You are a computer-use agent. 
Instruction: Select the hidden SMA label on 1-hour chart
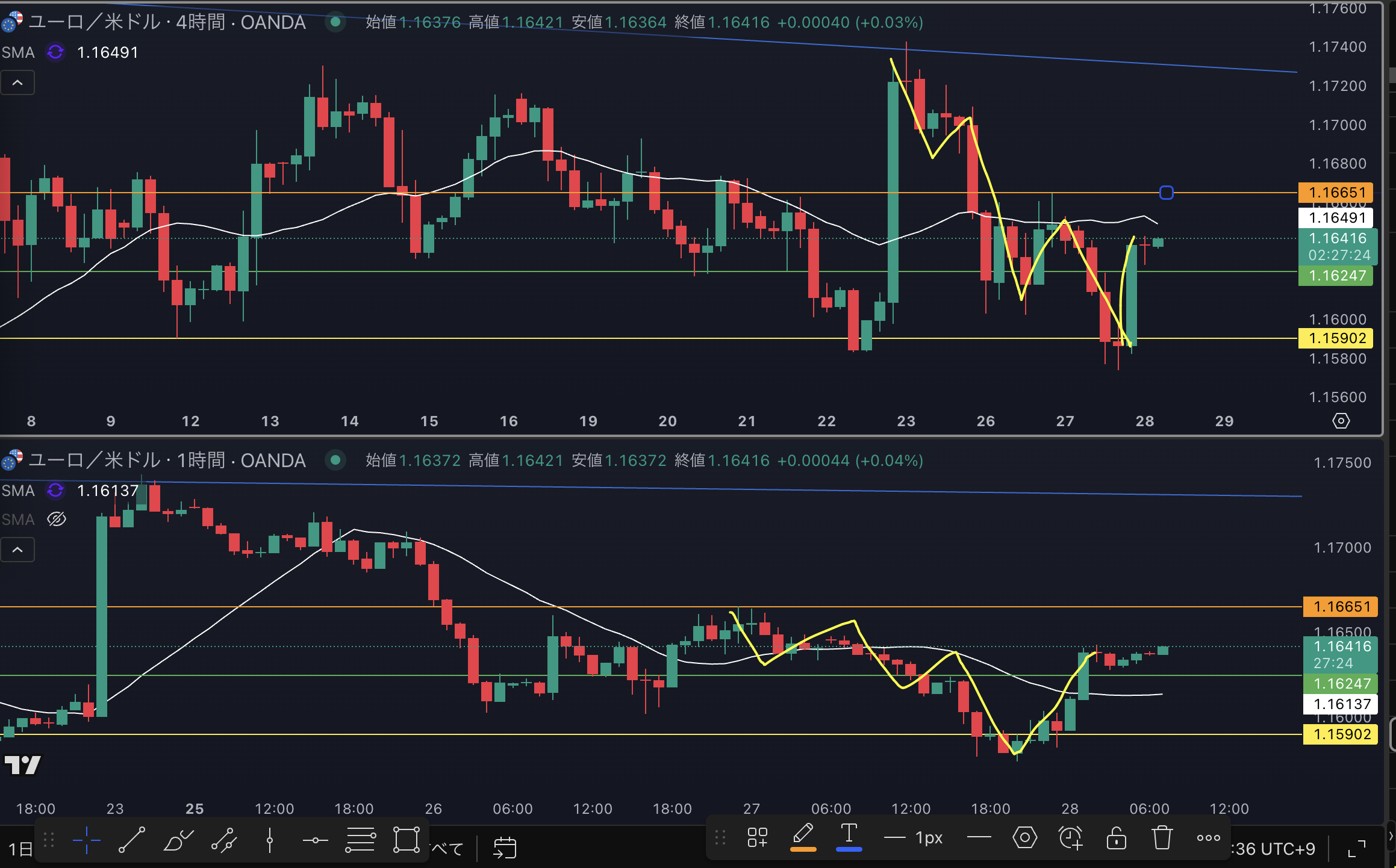coord(18,519)
